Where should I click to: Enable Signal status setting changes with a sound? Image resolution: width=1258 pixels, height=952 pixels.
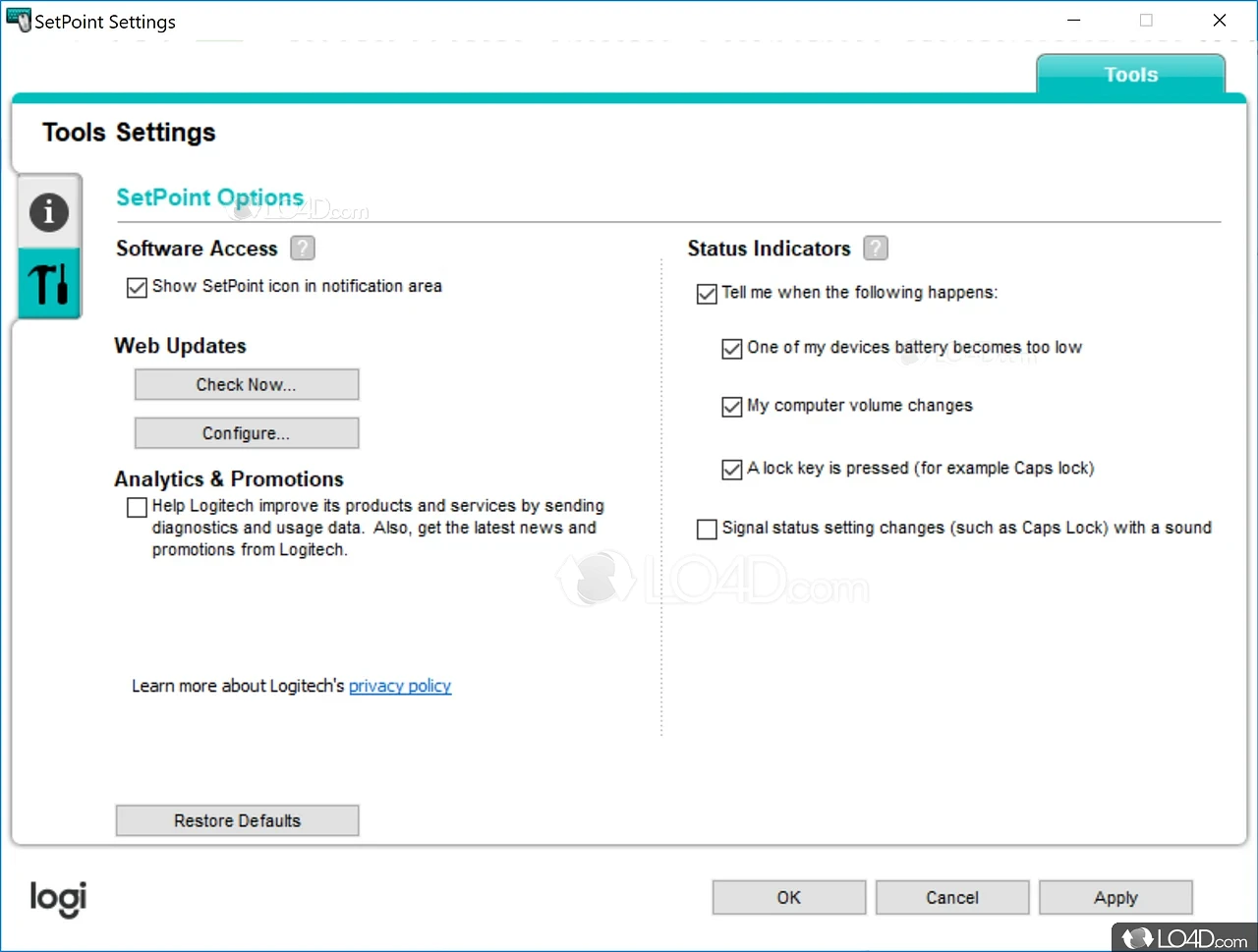pos(707,530)
